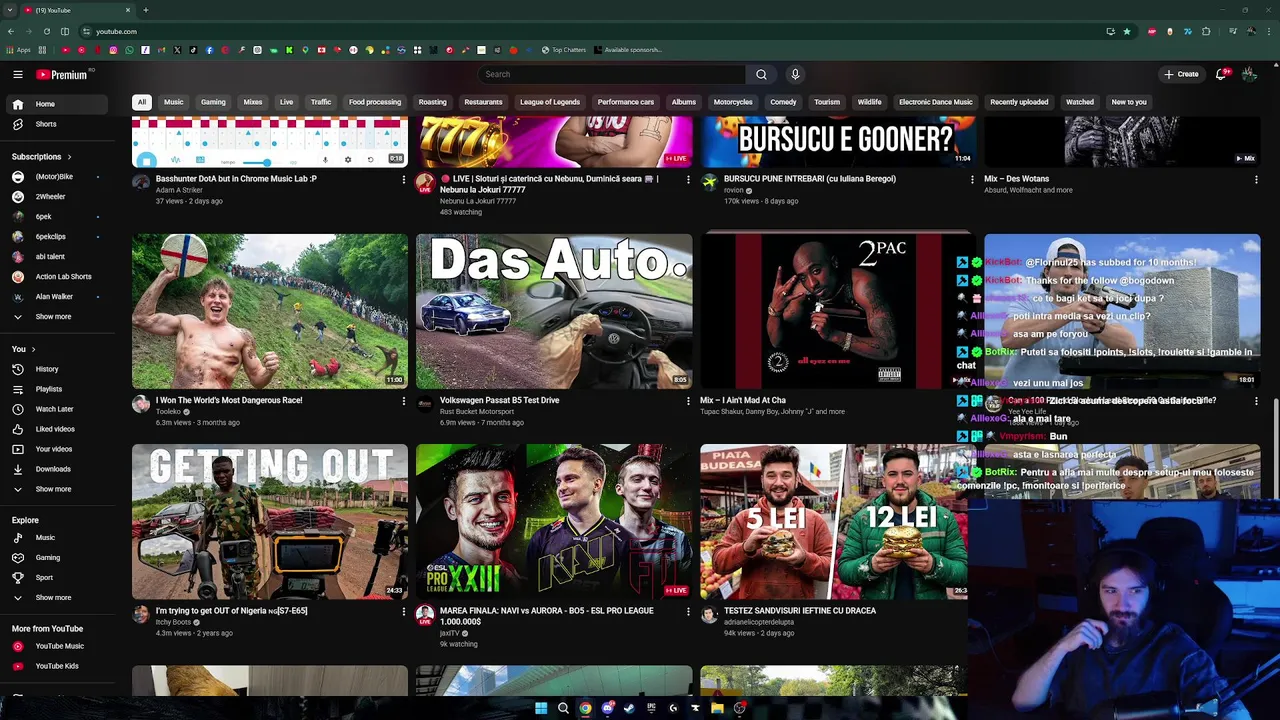The height and width of the screenshot is (720, 1280).
Task: Open Watch Later list
Action: point(54,409)
